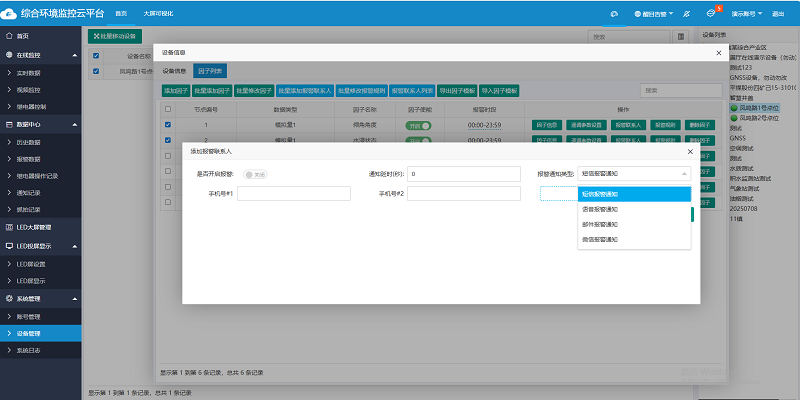800x400 pixels.
Task: Click the dashboard gauge icon in header
Action: 615,15
